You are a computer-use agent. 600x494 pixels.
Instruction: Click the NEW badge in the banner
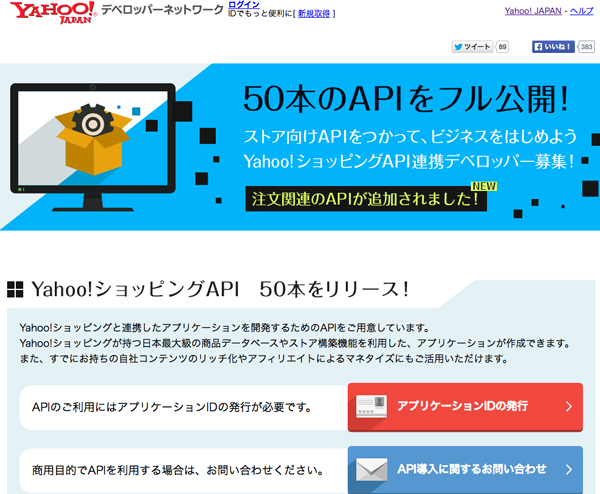coord(484,185)
